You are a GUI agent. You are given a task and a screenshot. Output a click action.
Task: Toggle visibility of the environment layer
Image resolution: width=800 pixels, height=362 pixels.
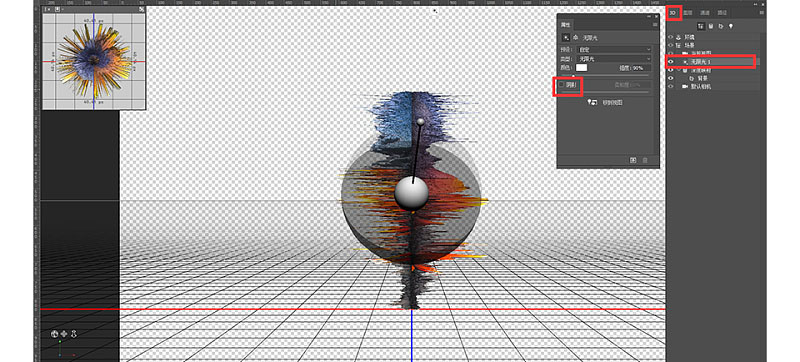point(671,37)
